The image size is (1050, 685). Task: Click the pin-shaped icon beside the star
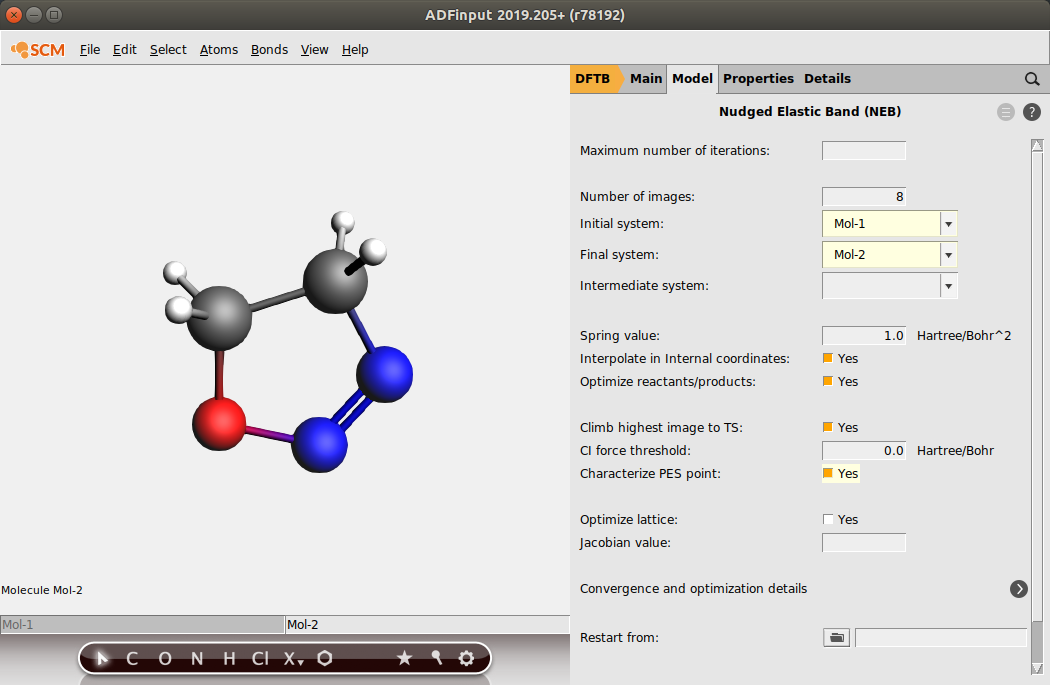click(x=437, y=658)
